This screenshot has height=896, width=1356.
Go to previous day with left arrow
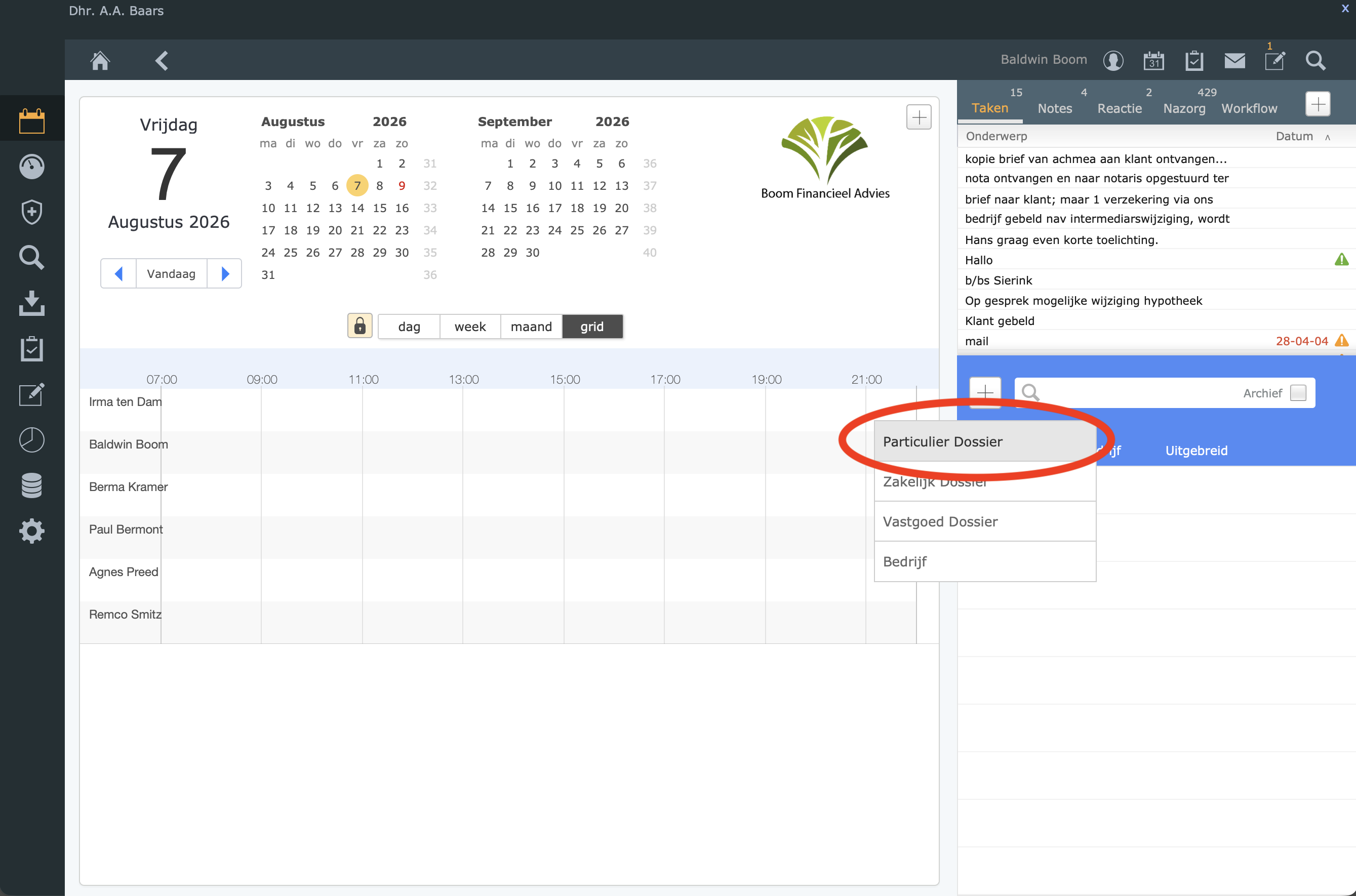pos(118,274)
